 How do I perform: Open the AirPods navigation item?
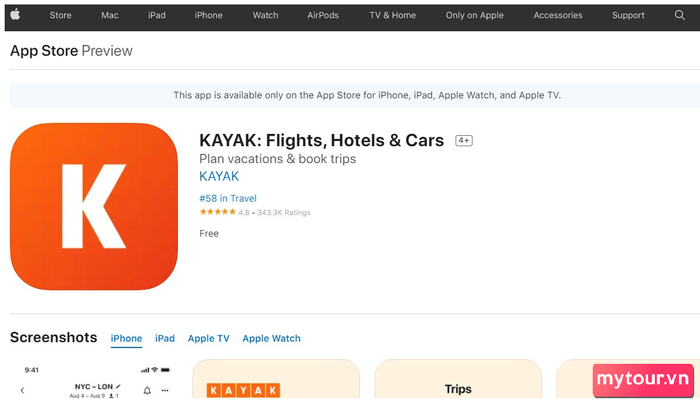[x=323, y=15]
